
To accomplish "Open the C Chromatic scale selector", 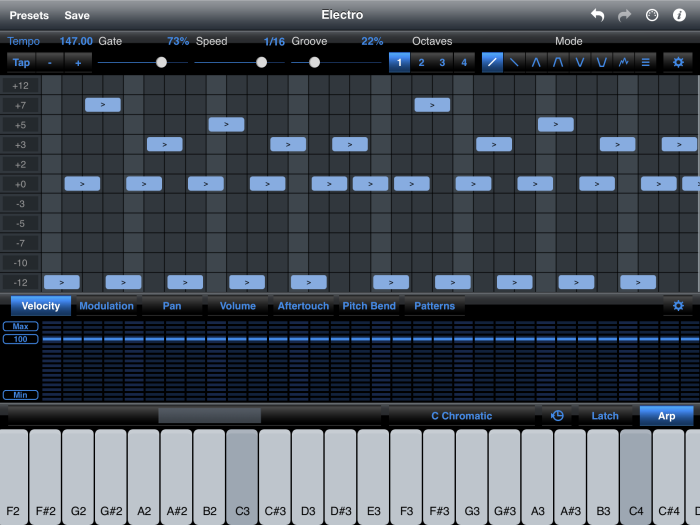I will (462, 416).
